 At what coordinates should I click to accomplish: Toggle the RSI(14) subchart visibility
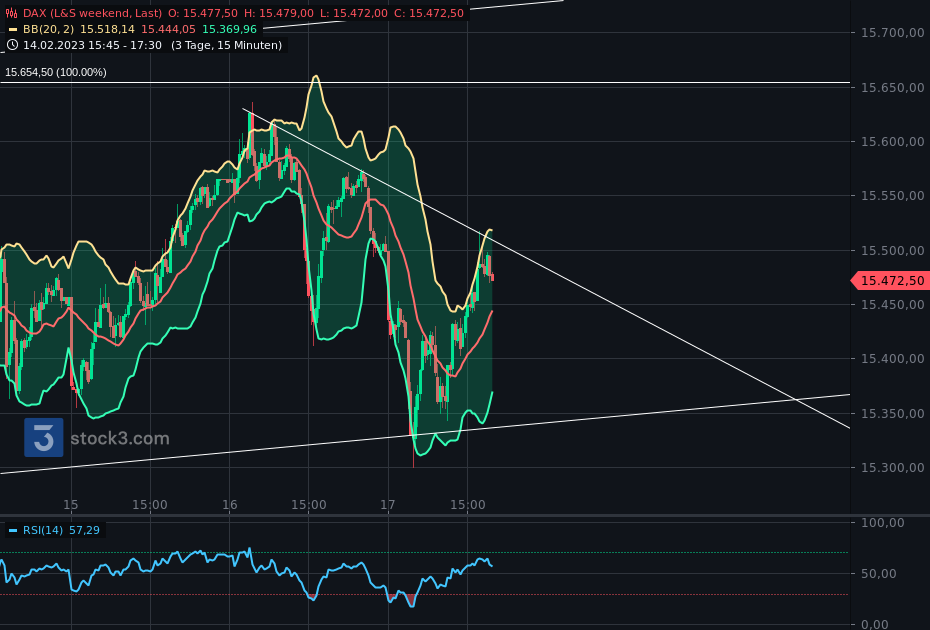click(x=12, y=530)
